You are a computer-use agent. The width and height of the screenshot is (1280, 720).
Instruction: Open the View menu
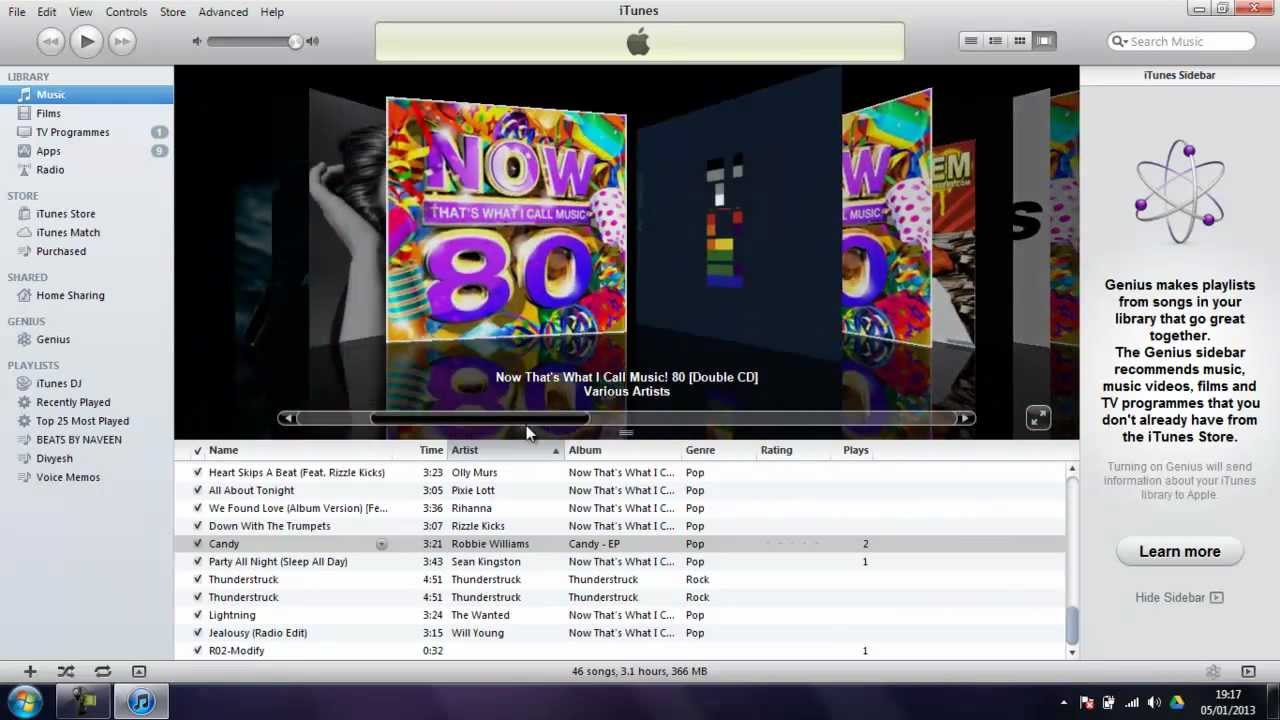(x=81, y=12)
